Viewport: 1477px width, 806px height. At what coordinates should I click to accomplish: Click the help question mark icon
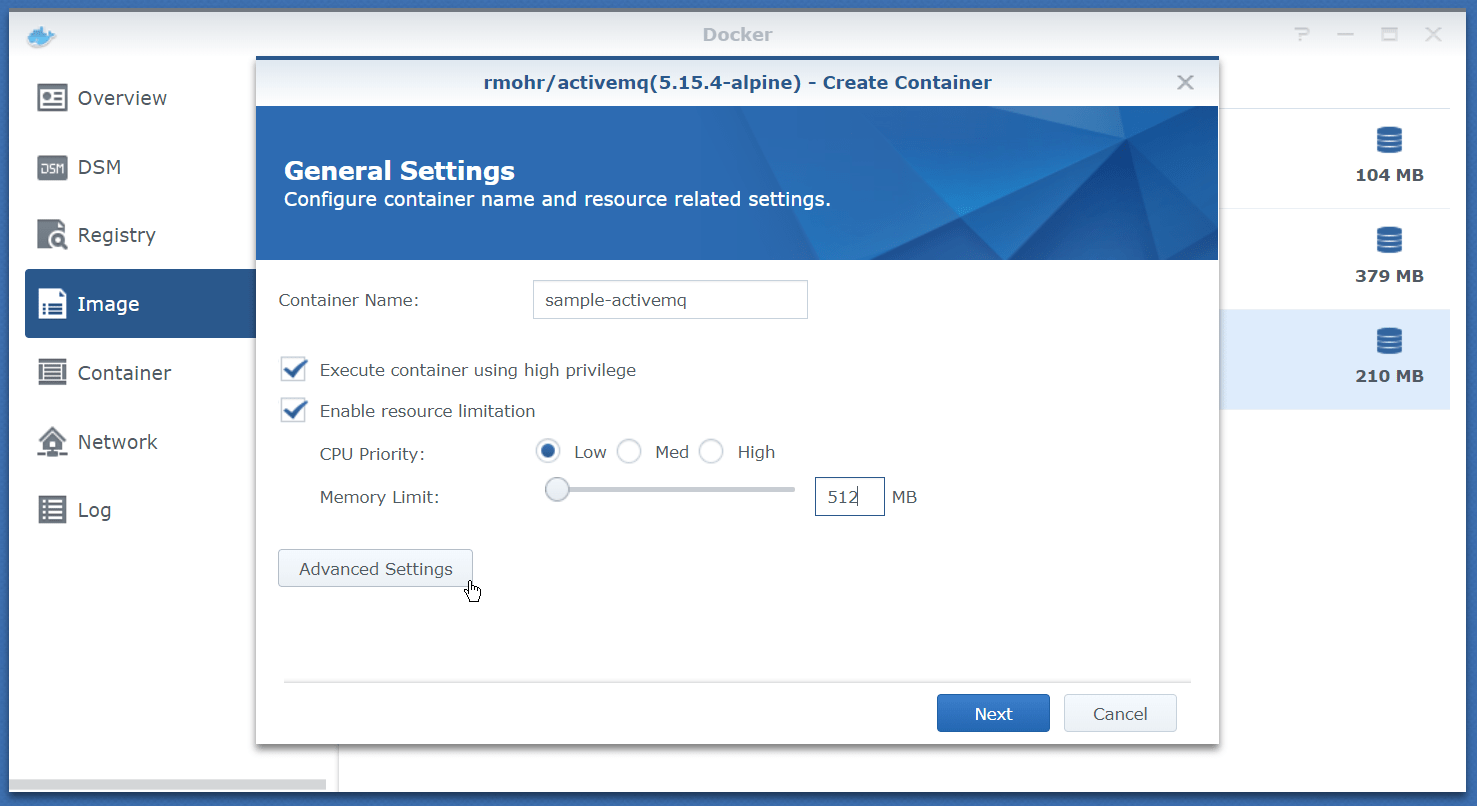click(1301, 35)
